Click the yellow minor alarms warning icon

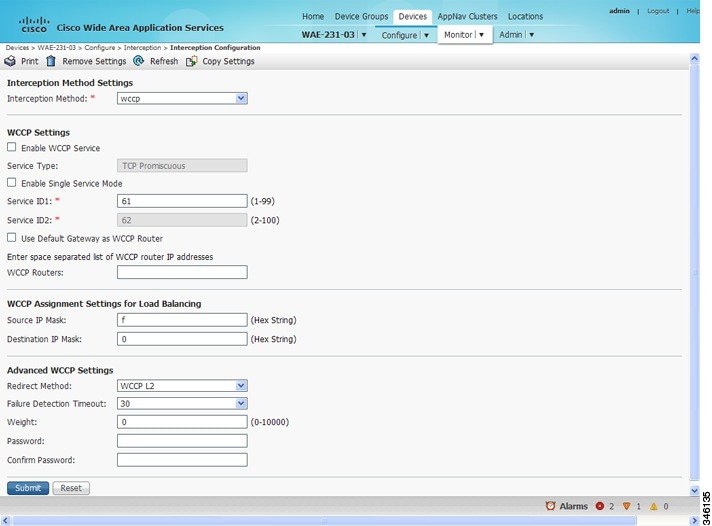(x=652, y=506)
